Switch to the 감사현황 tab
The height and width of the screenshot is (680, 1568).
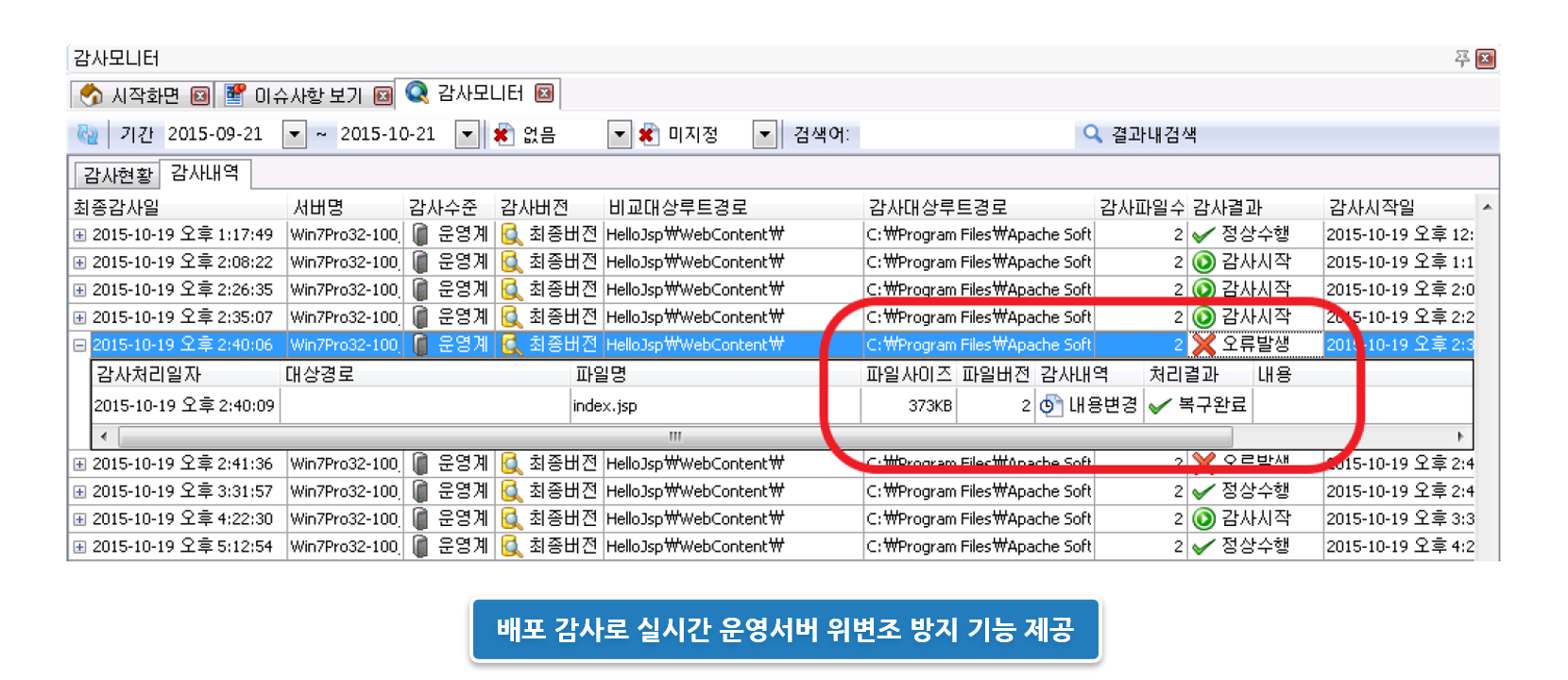pyautogui.click(x=117, y=175)
